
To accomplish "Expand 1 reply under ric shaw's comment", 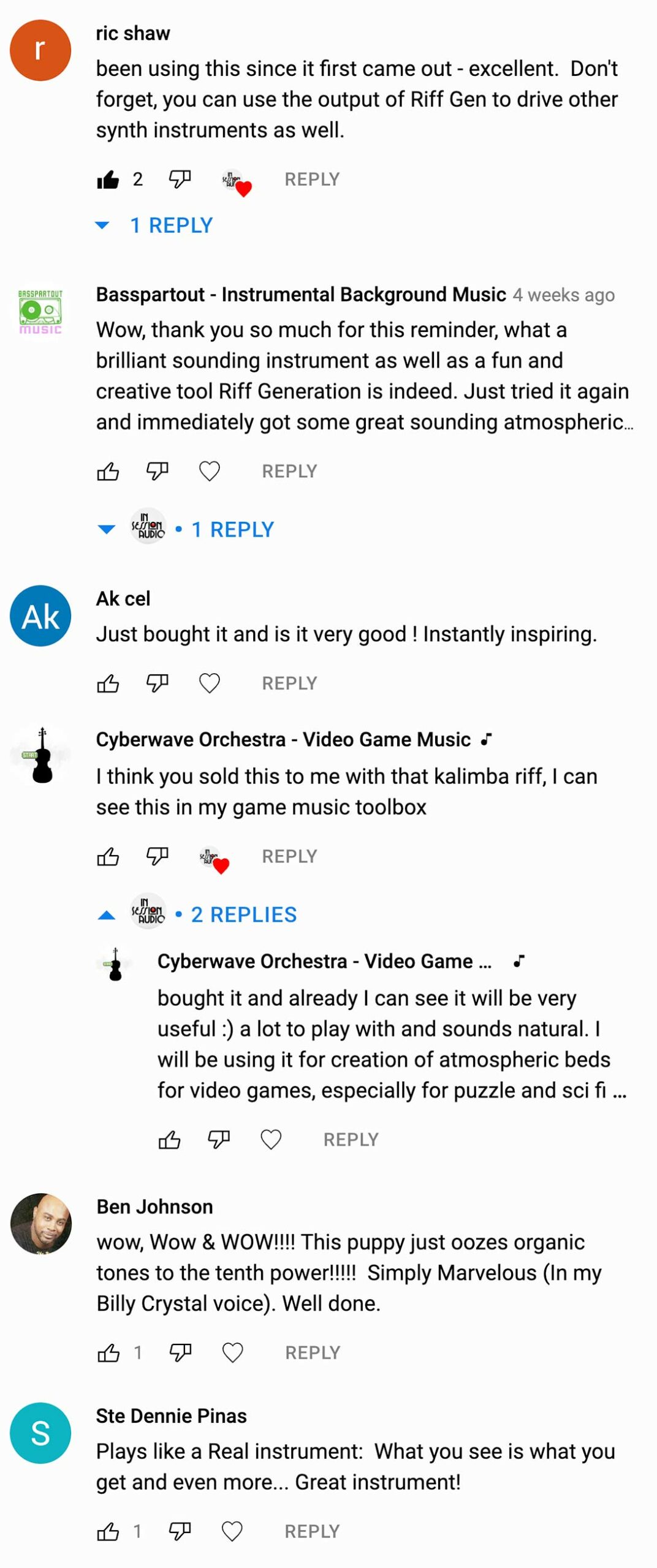I will coord(154,225).
